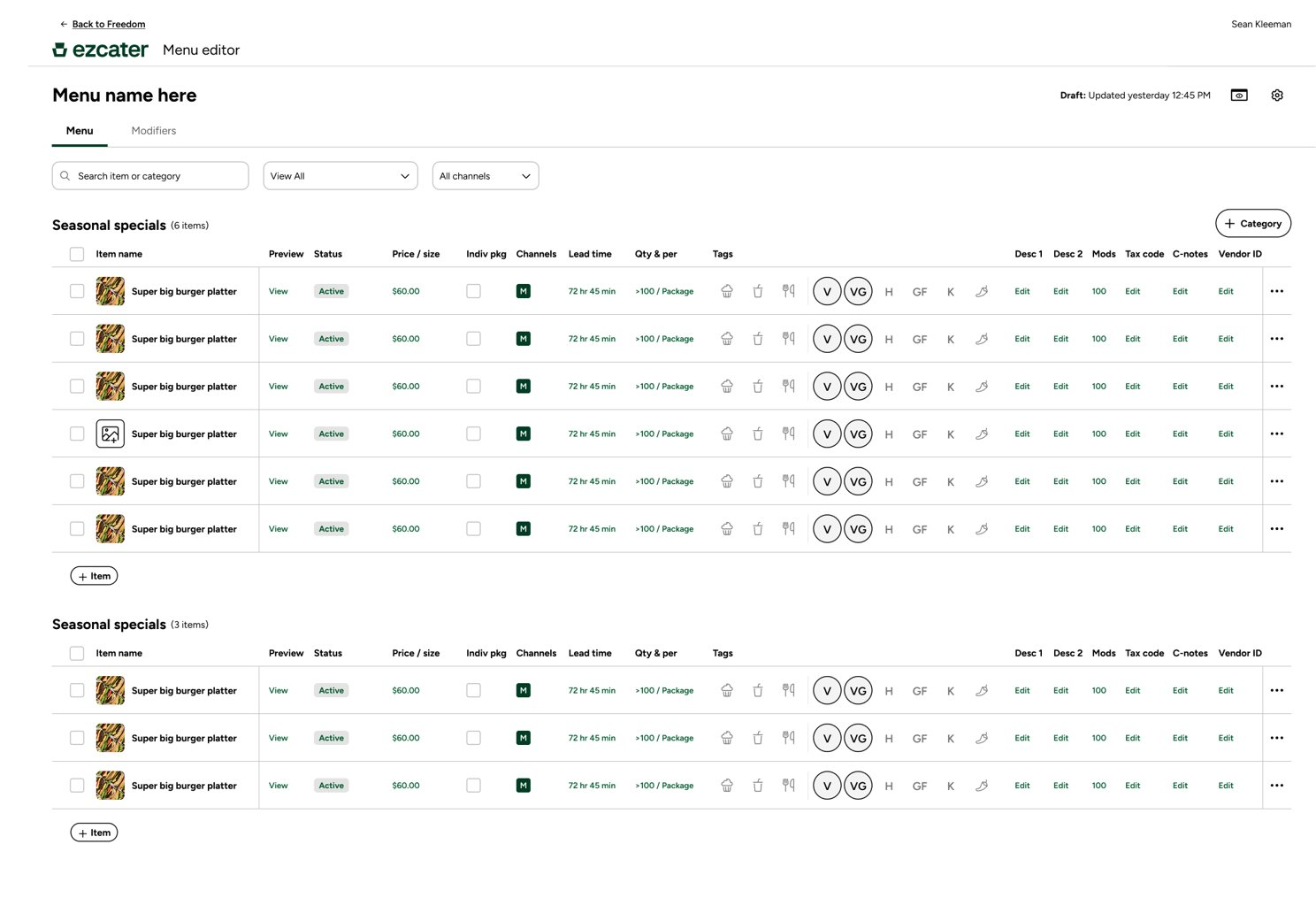Click the Draft: Updated yesterday 12:45 PM text
This screenshot has width=1316, height=898.
tap(1136, 96)
